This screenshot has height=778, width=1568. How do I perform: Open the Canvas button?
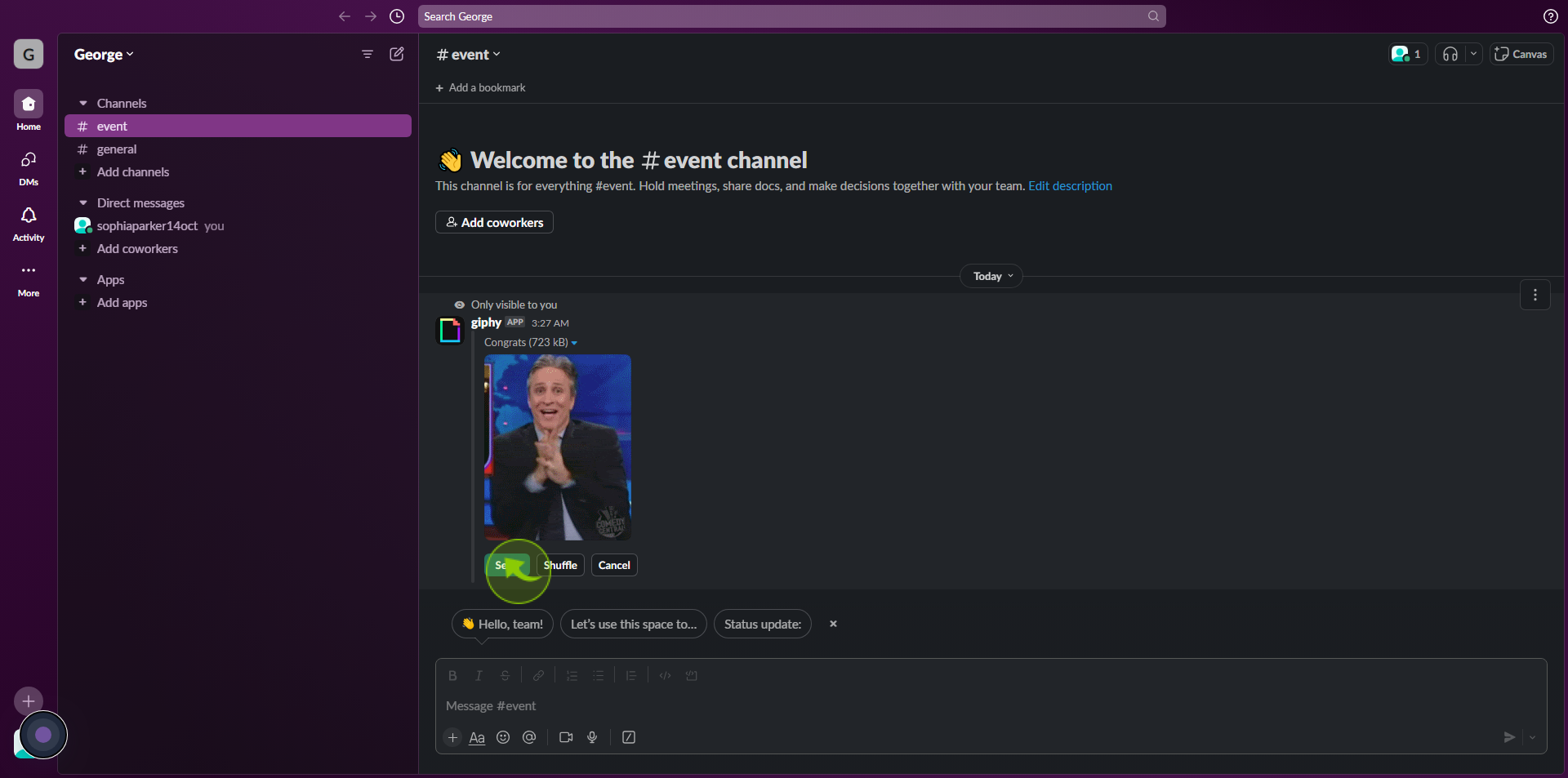tap(1521, 54)
